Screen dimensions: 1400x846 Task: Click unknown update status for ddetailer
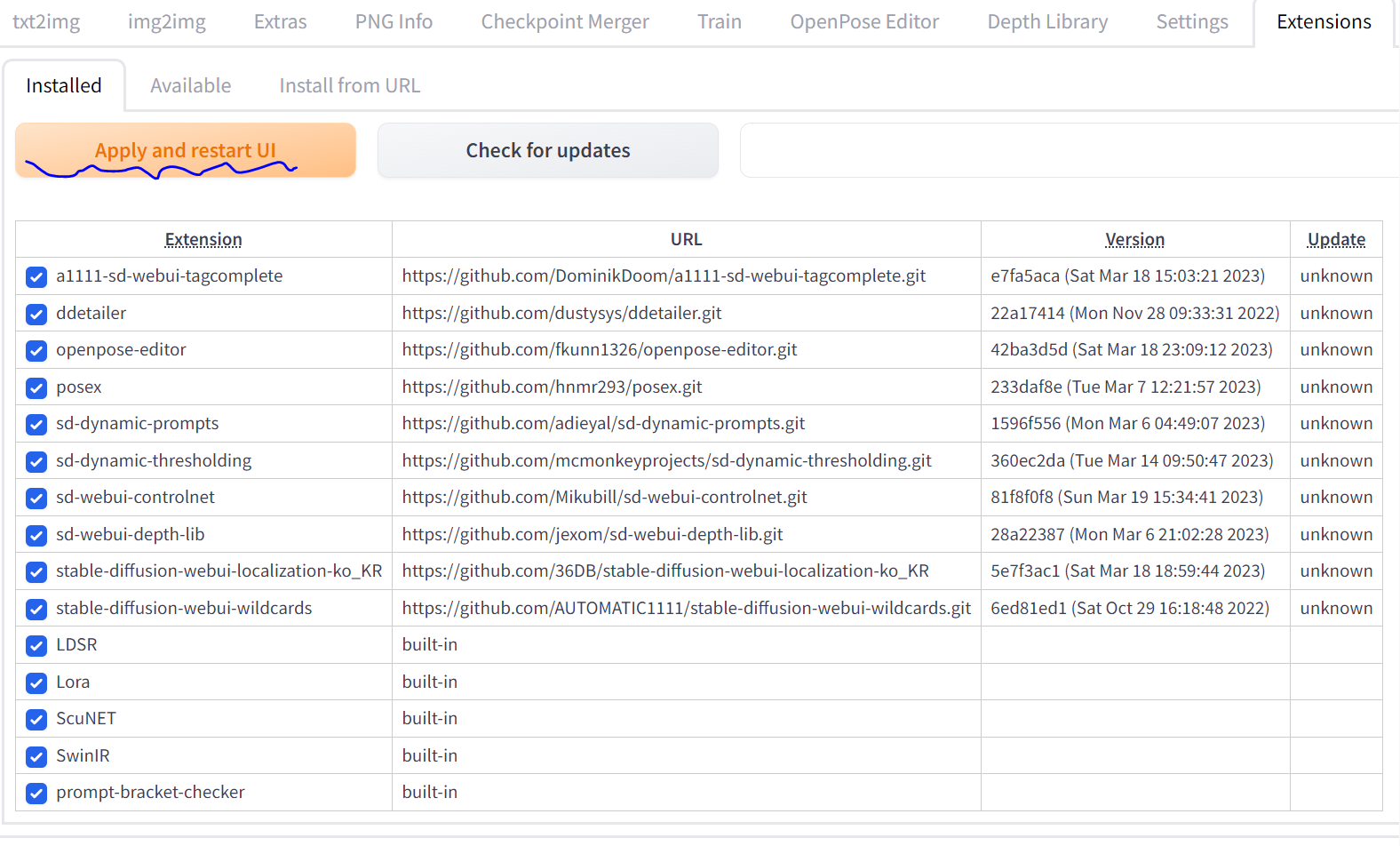coord(1336,314)
